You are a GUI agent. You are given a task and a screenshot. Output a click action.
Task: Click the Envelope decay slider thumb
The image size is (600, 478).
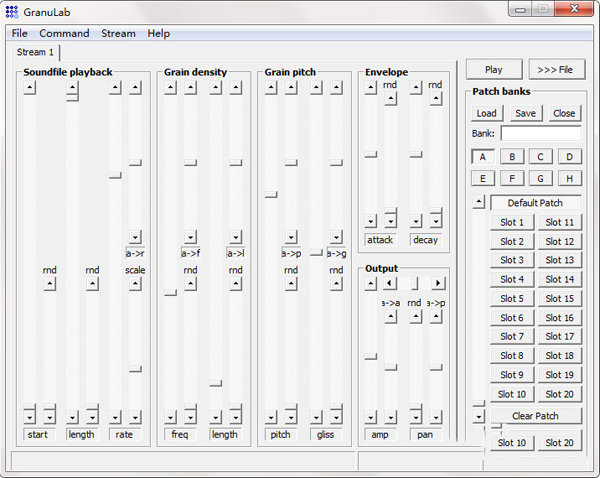[x=416, y=154]
